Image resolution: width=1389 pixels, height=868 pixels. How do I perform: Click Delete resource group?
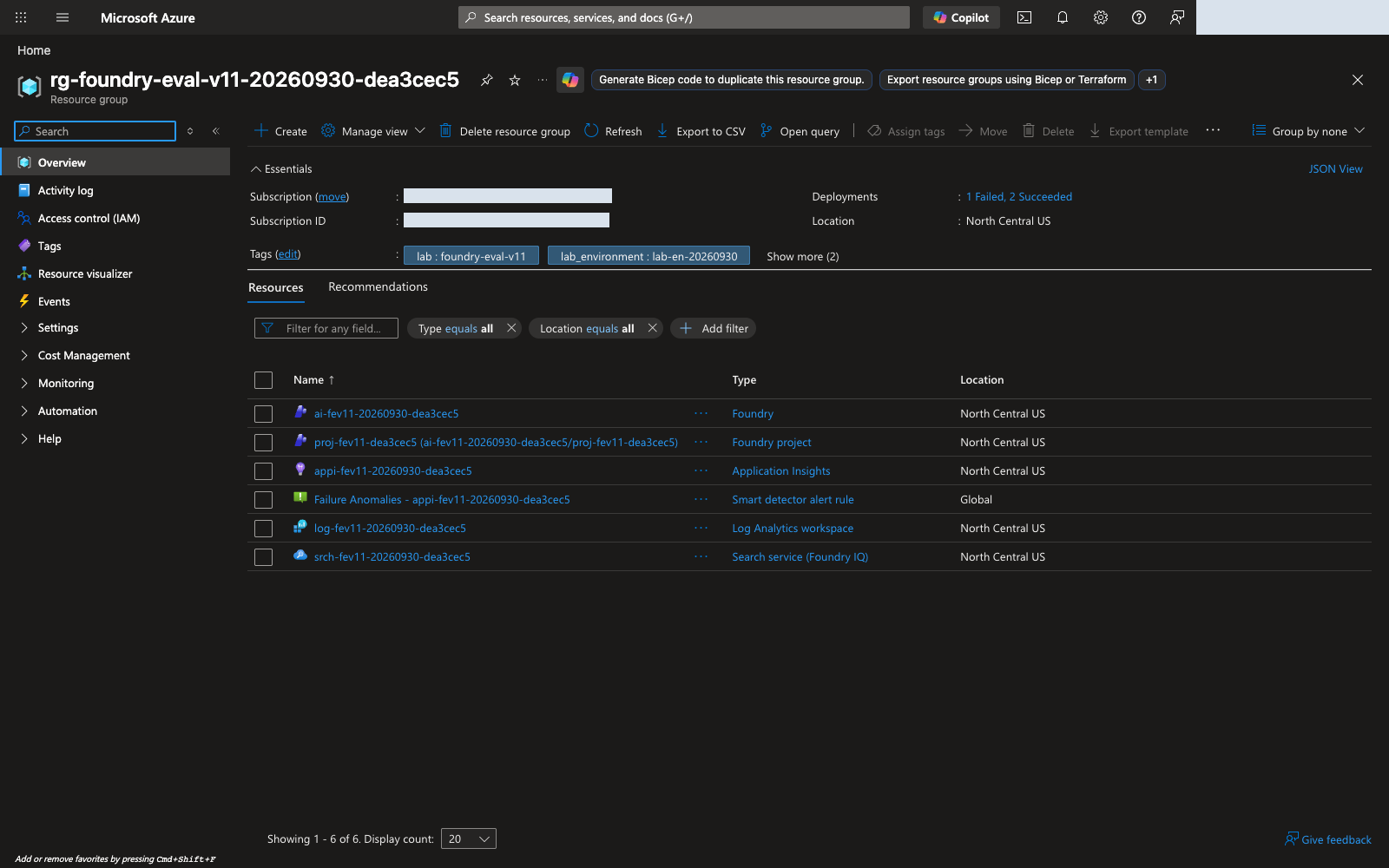tap(504, 131)
